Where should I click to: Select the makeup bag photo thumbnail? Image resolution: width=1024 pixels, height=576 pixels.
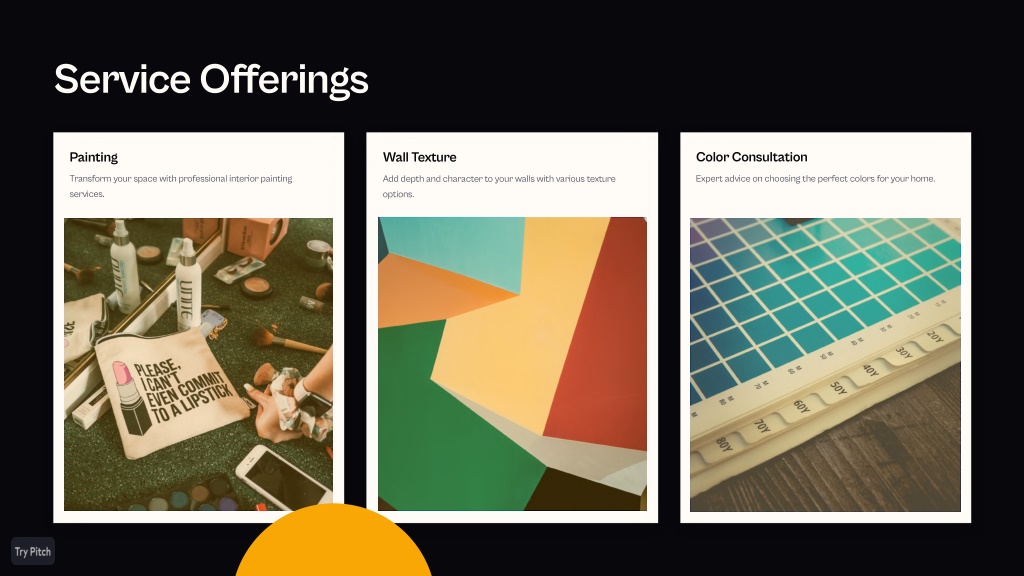pyautogui.click(x=199, y=364)
